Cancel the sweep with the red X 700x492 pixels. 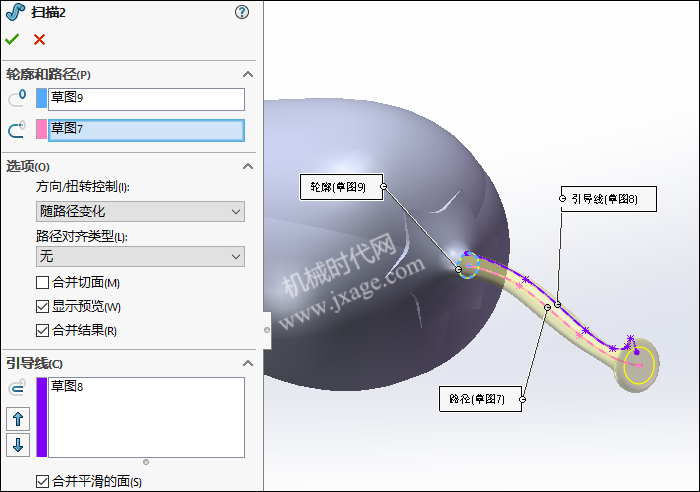point(39,39)
